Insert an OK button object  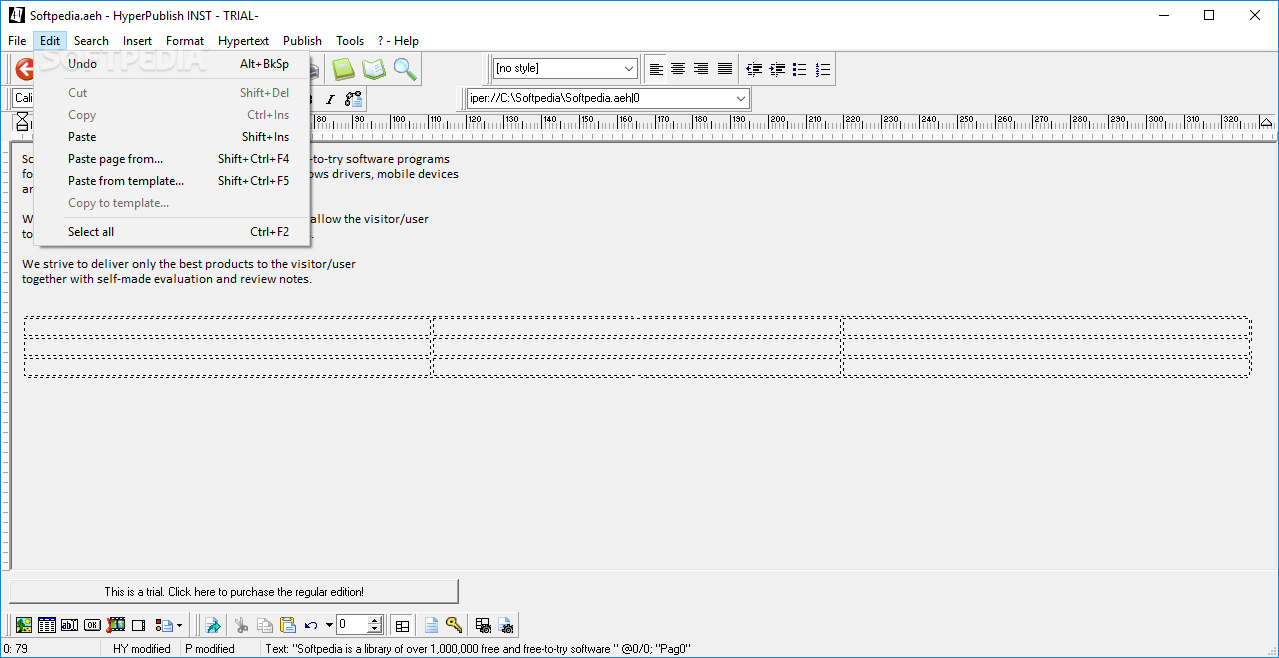93,625
